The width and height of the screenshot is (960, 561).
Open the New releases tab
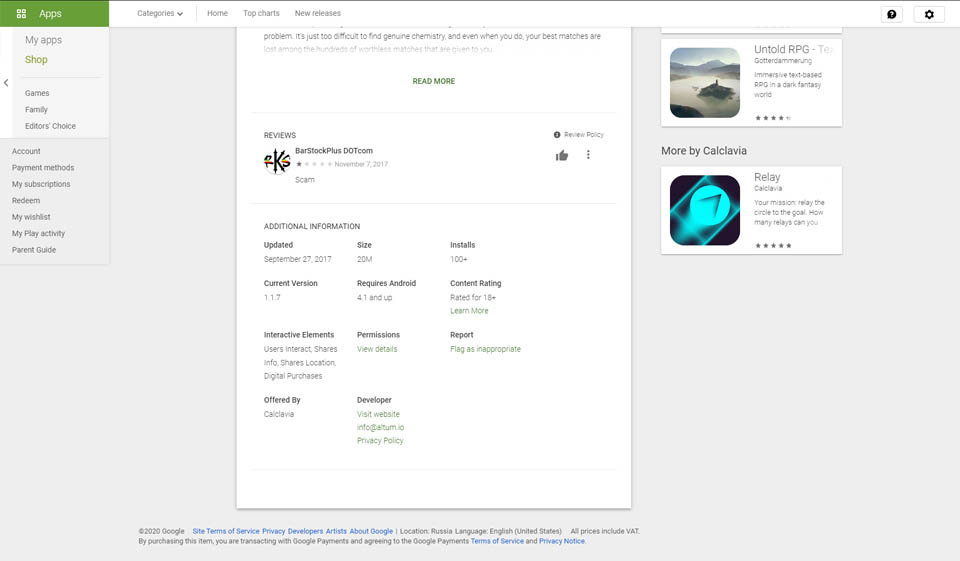click(x=317, y=14)
